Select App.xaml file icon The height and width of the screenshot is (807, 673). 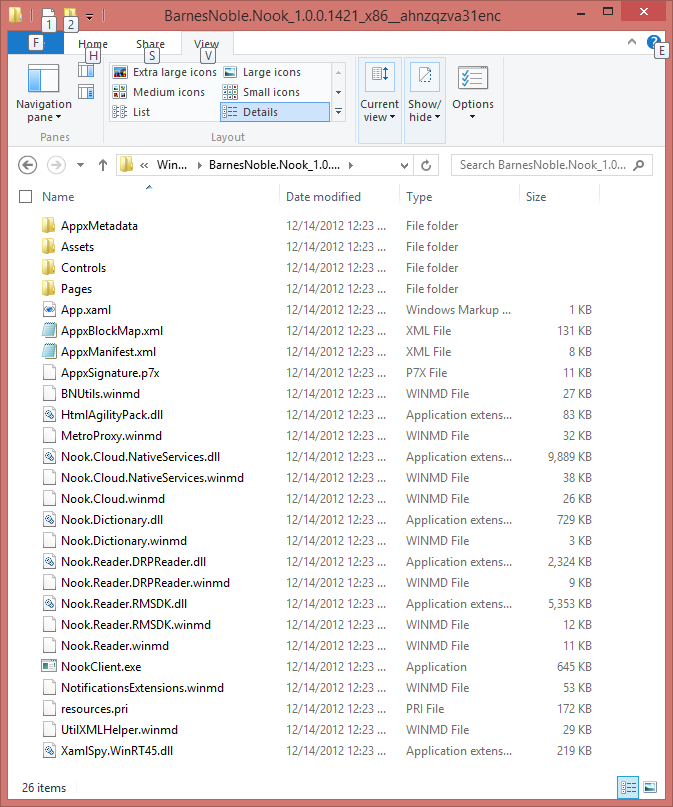tap(49, 309)
